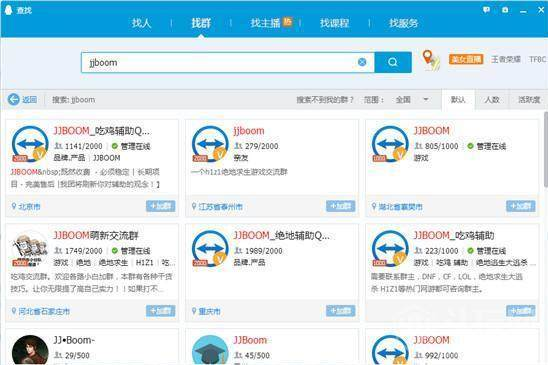Join the JJBOOM_吃鸡辅助Q group via 加群
The width and height of the screenshot is (548, 365).
pos(161,206)
